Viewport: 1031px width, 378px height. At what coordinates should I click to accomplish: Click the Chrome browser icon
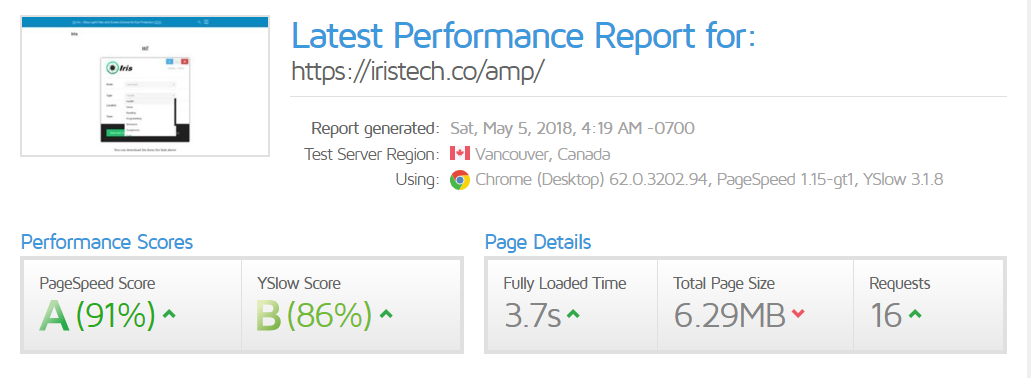point(460,179)
